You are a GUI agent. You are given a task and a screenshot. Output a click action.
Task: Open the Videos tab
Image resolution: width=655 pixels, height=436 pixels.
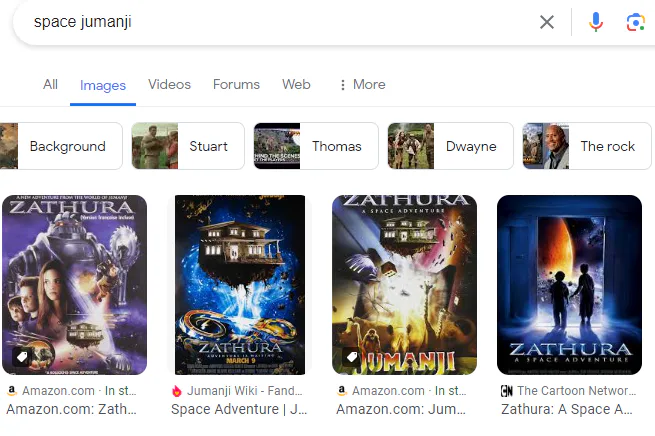point(169,84)
